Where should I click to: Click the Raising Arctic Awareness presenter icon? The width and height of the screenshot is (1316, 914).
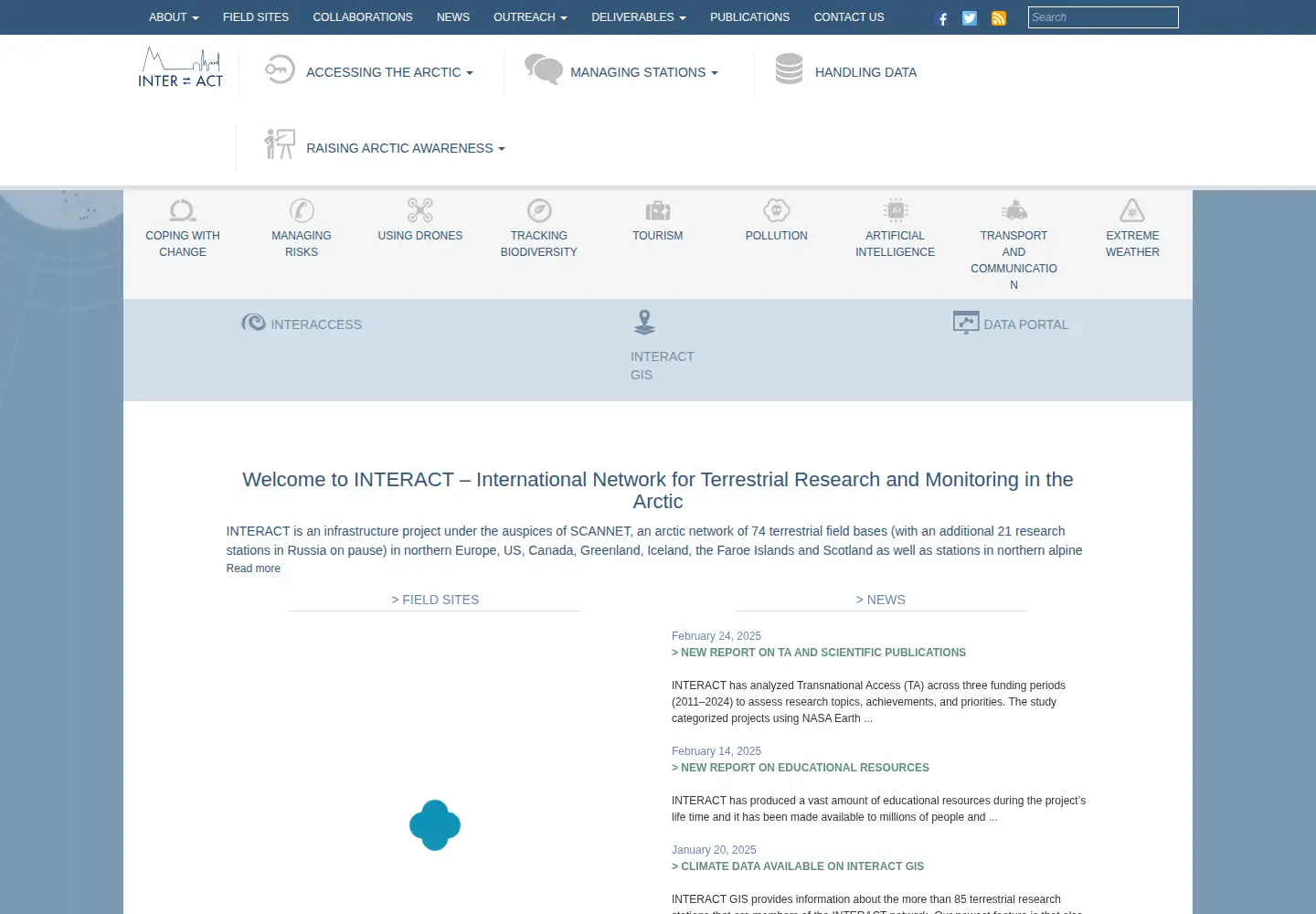point(280,144)
